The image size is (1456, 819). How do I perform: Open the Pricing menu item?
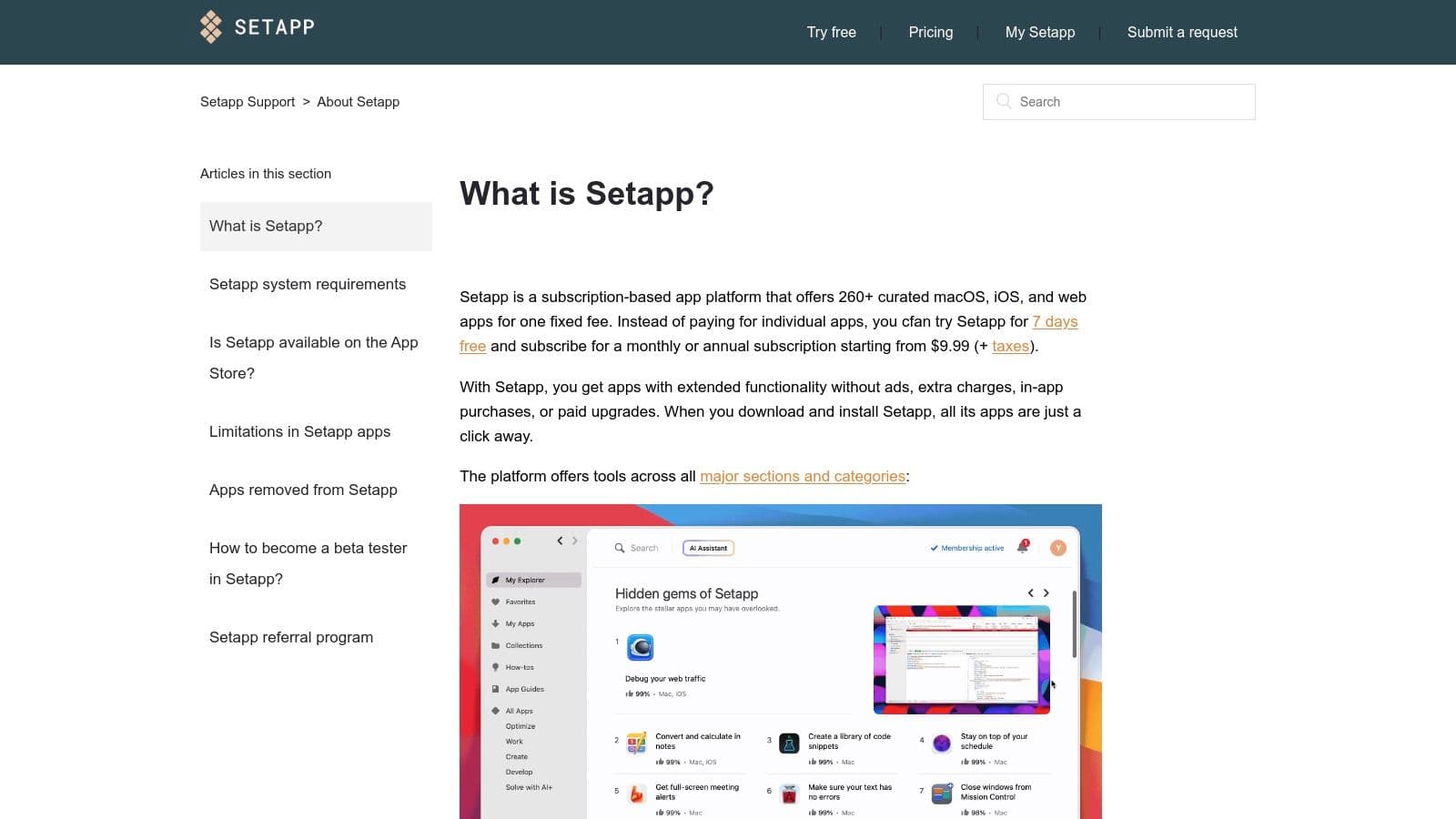click(x=930, y=32)
